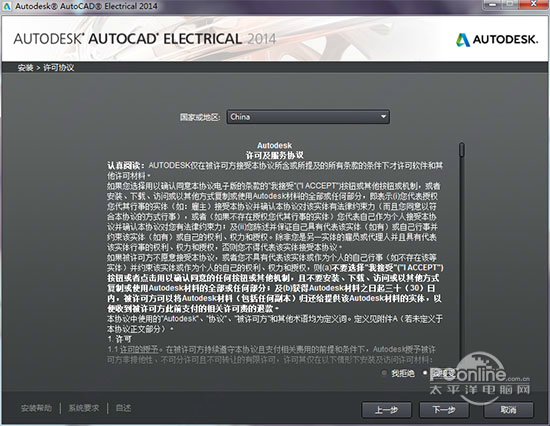This screenshot has height=426, width=550.
Task: Close the installer window
Action: tap(533, 4)
